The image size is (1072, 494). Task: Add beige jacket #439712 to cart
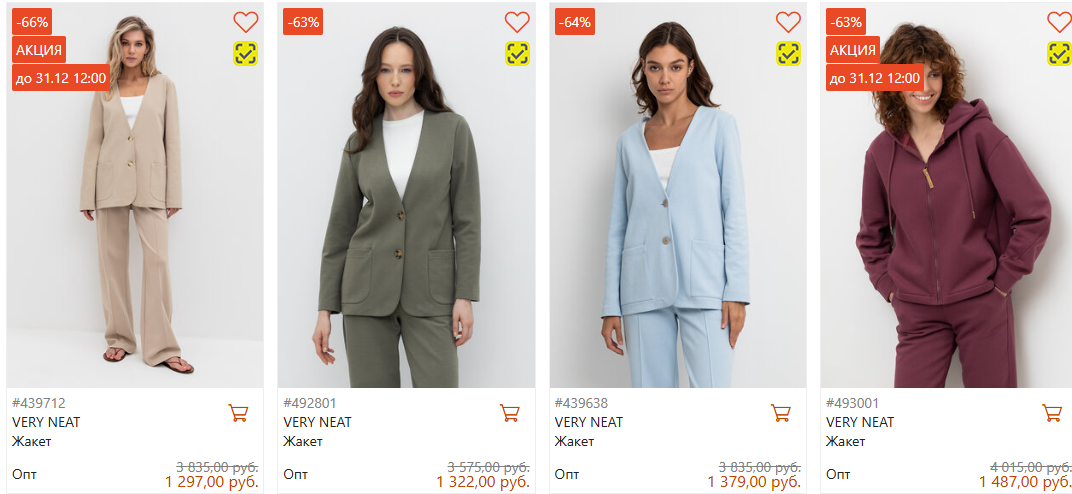click(238, 412)
